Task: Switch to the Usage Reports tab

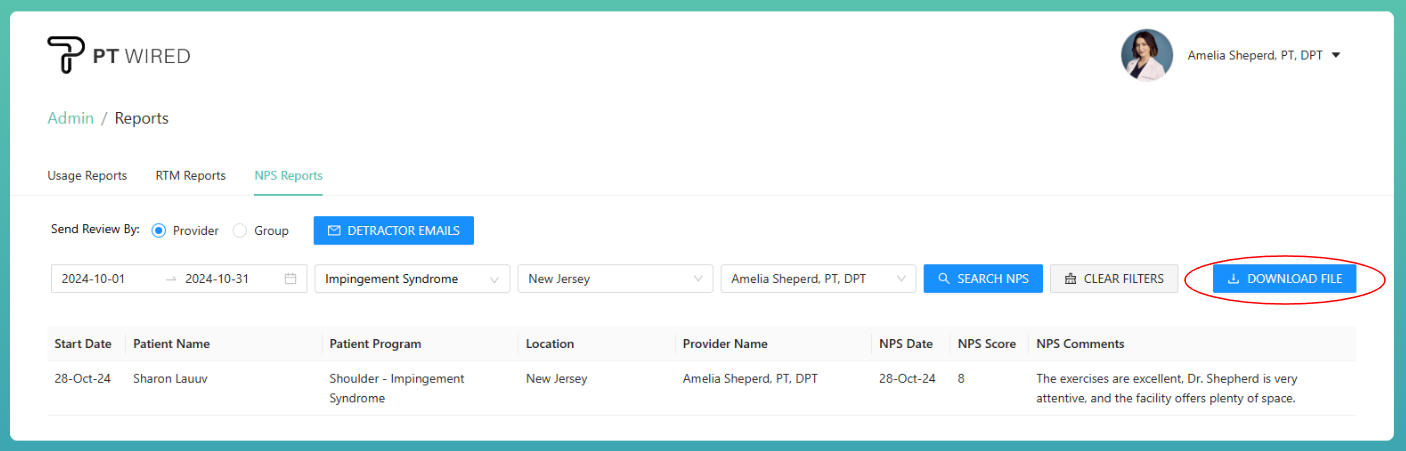Action: (87, 176)
